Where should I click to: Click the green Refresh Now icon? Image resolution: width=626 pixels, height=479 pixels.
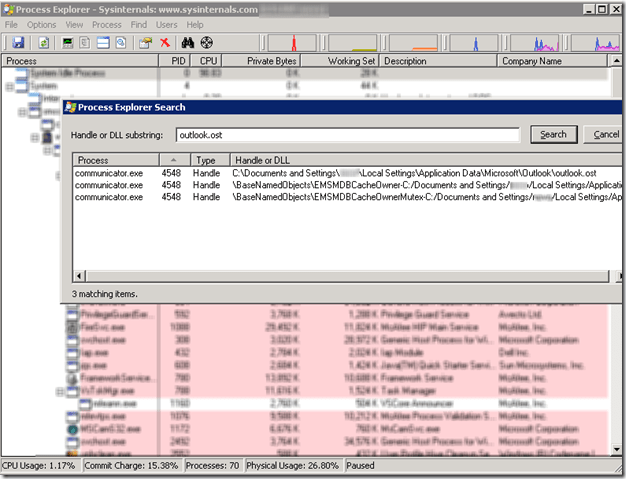tap(44, 43)
